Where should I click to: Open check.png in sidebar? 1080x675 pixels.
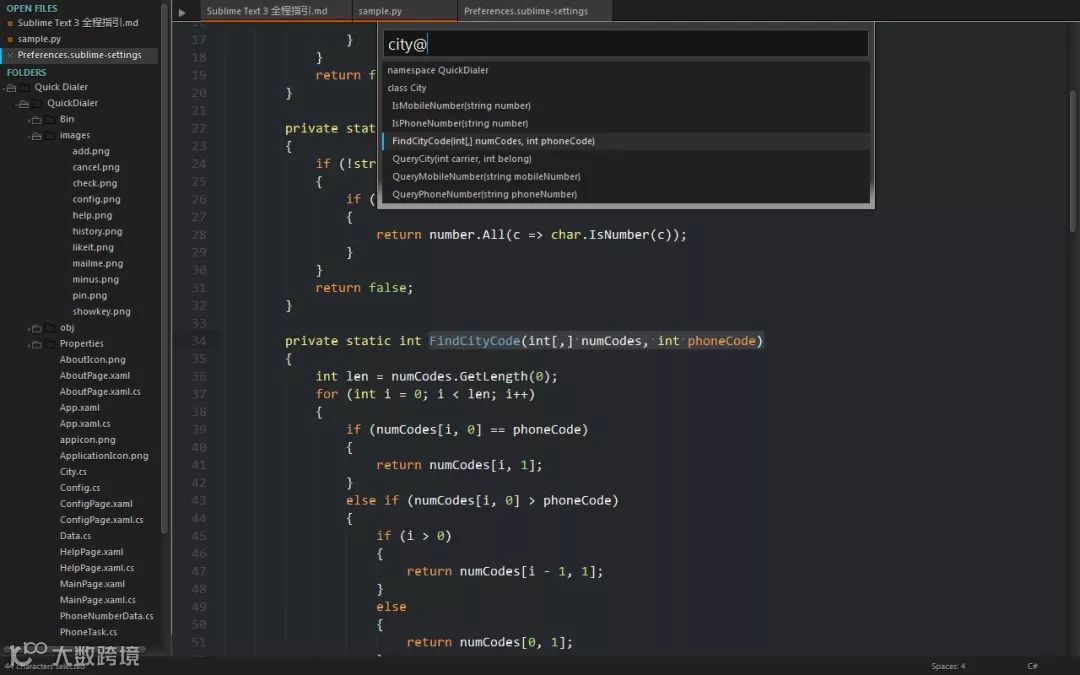click(x=95, y=183)
